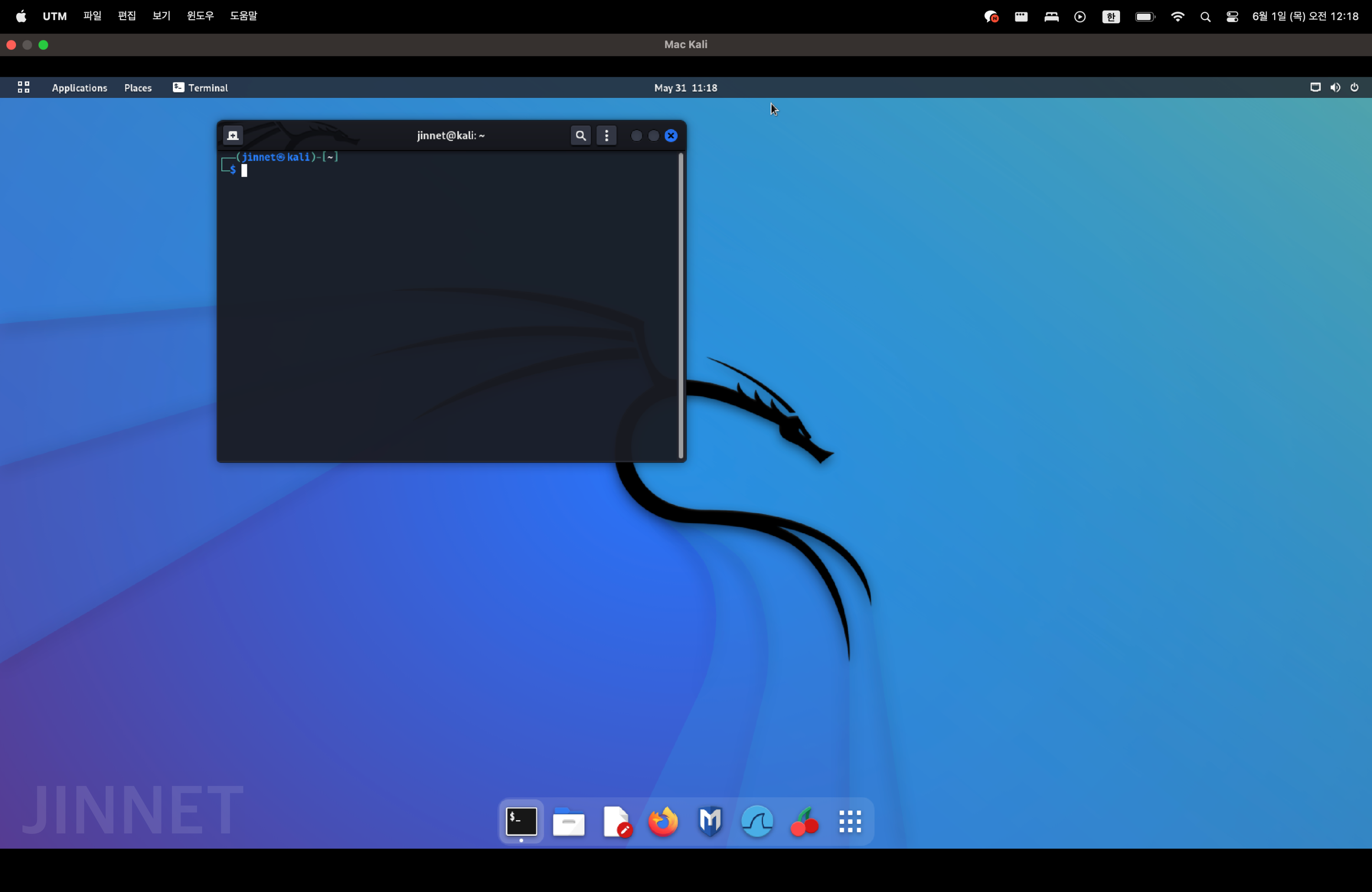
Task: Click the Activities overview grid icon
Action: point(24,87)
